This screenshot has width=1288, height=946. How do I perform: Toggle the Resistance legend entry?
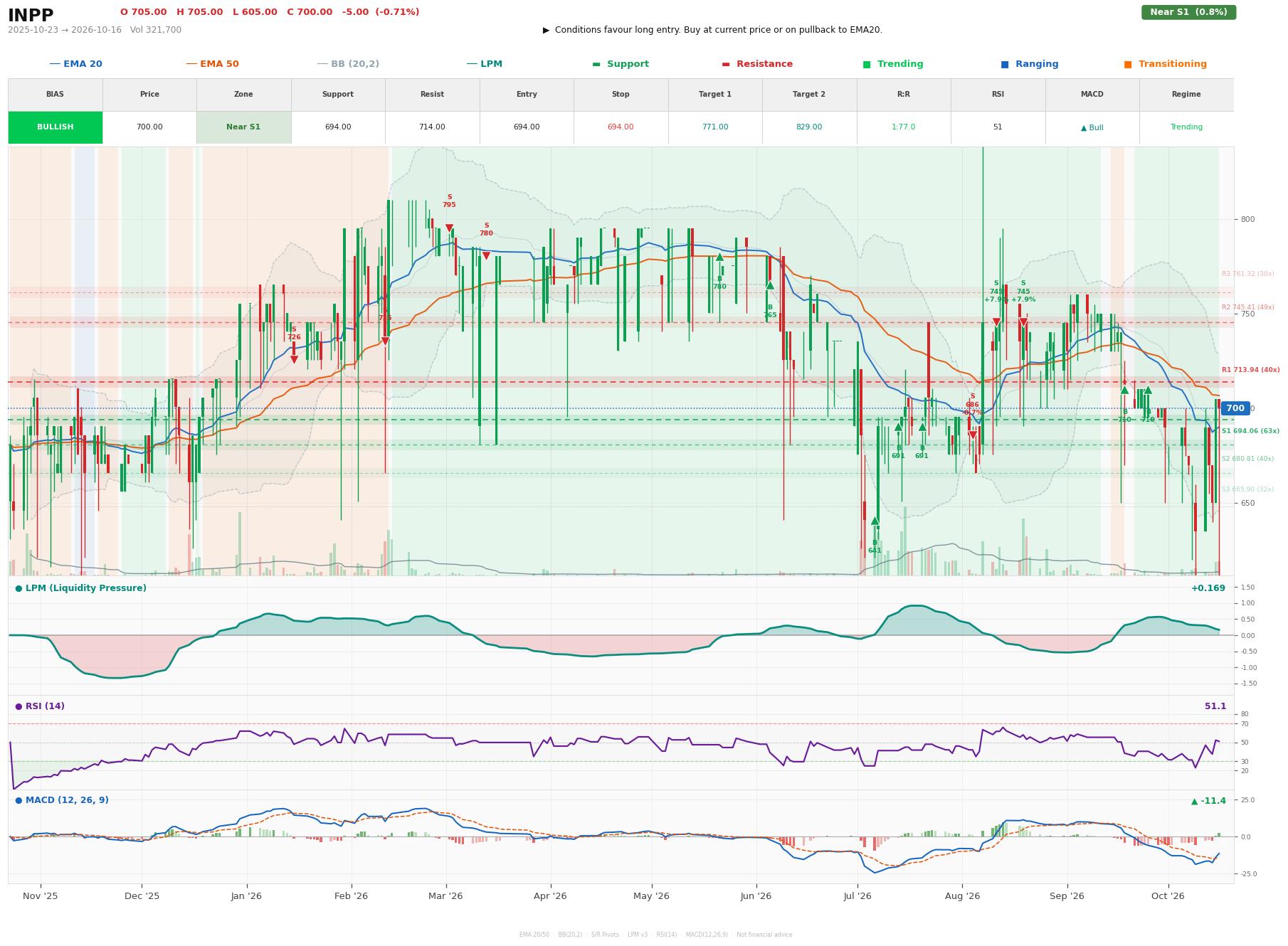(757, 64)
